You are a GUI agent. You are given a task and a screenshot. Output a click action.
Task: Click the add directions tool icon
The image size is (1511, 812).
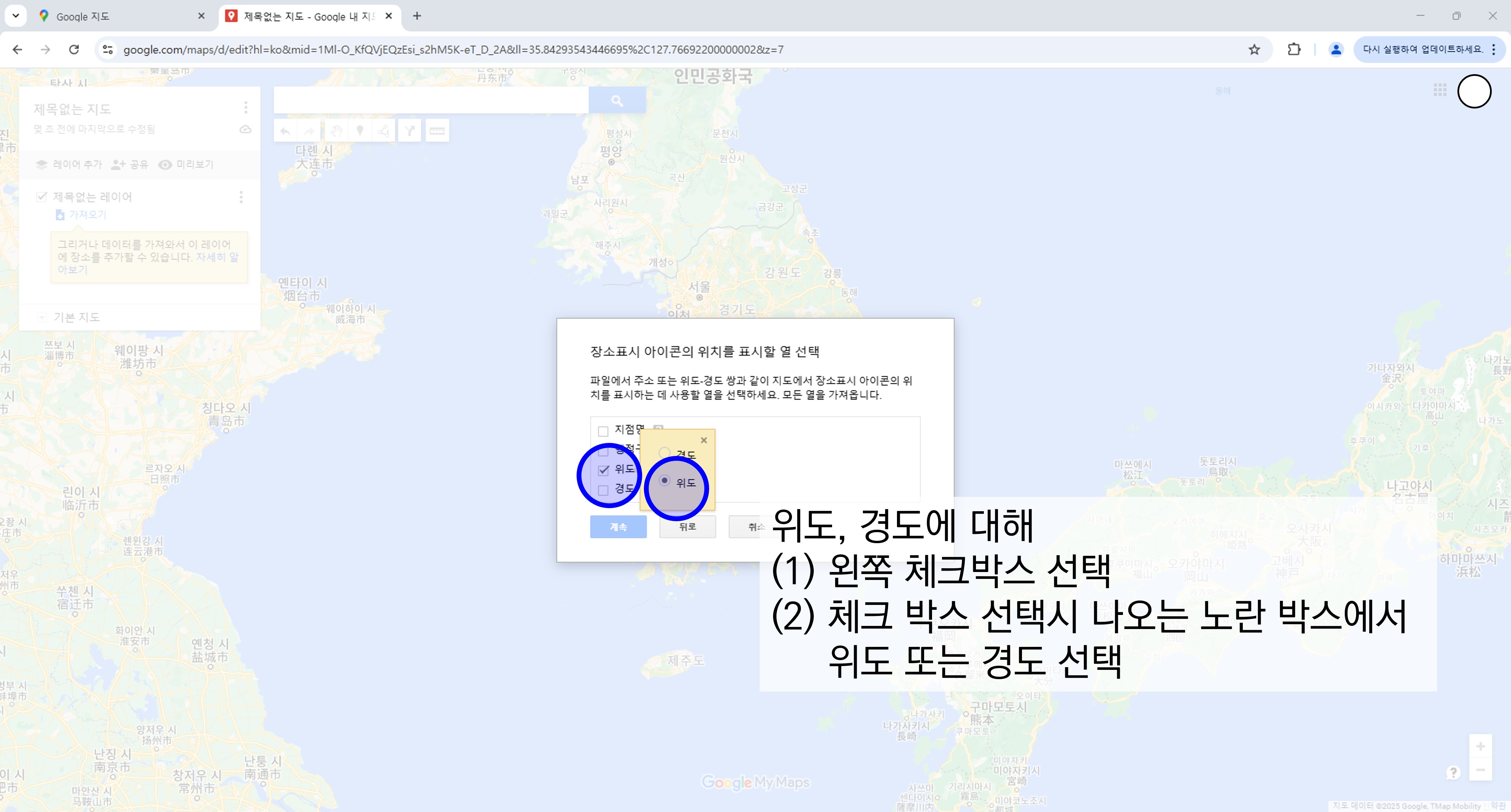pos(410,131)
